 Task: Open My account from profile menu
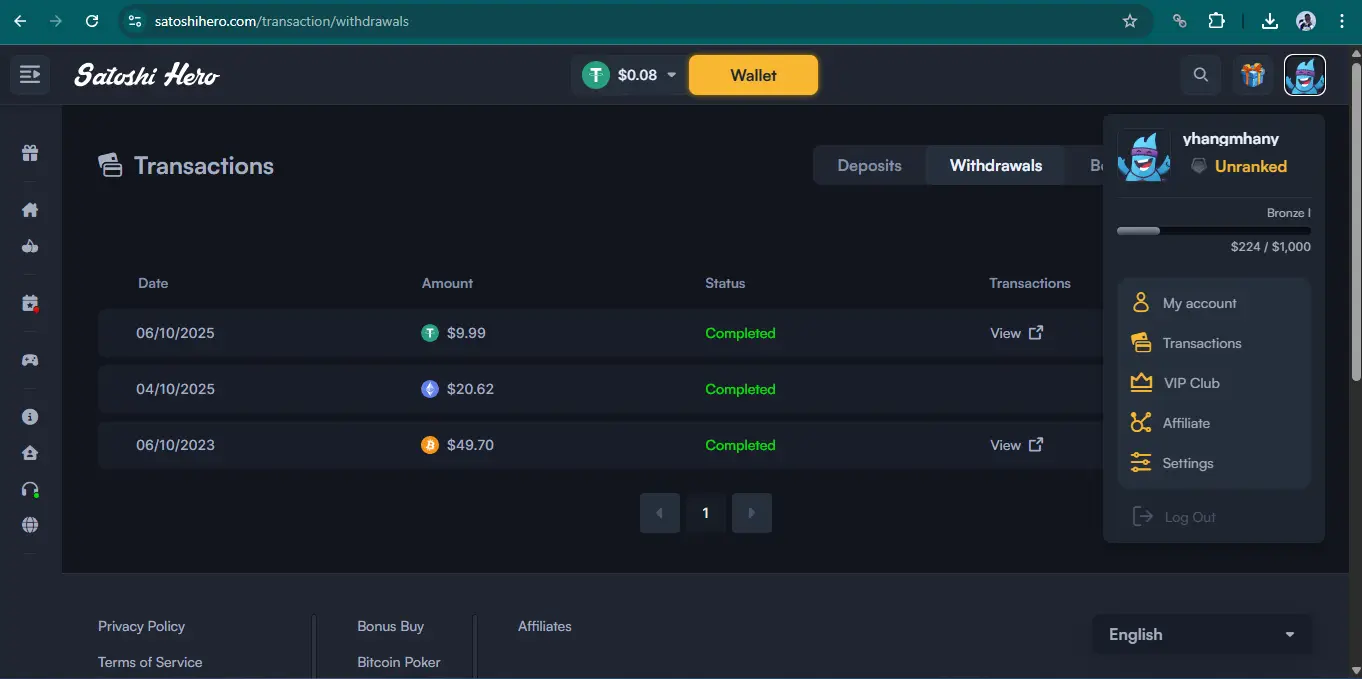(x=1199, y=303)
